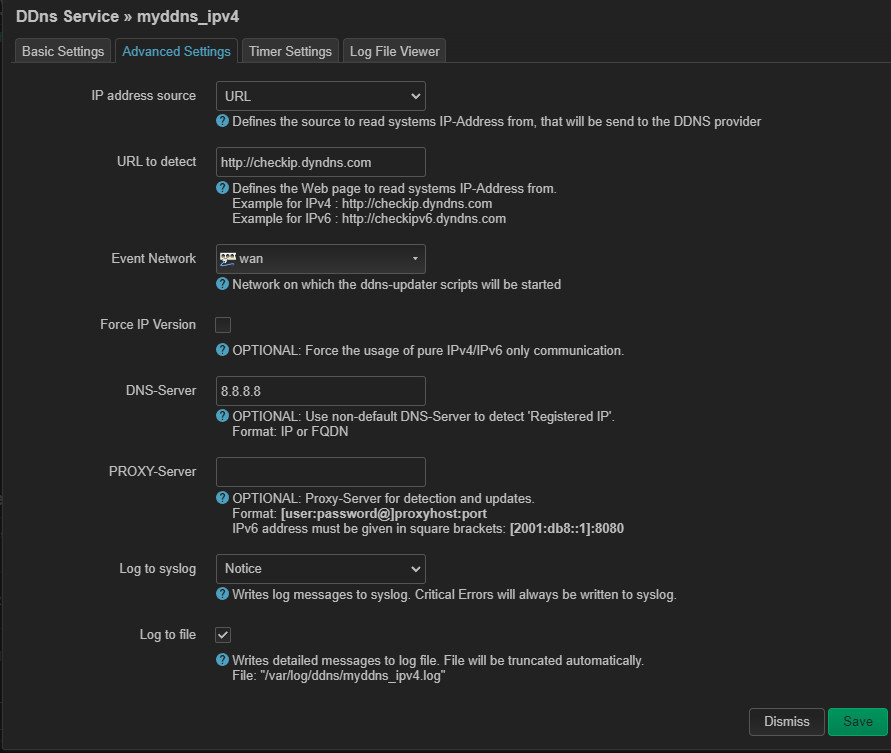Click help icon under URL to detect field

[223, 188]
